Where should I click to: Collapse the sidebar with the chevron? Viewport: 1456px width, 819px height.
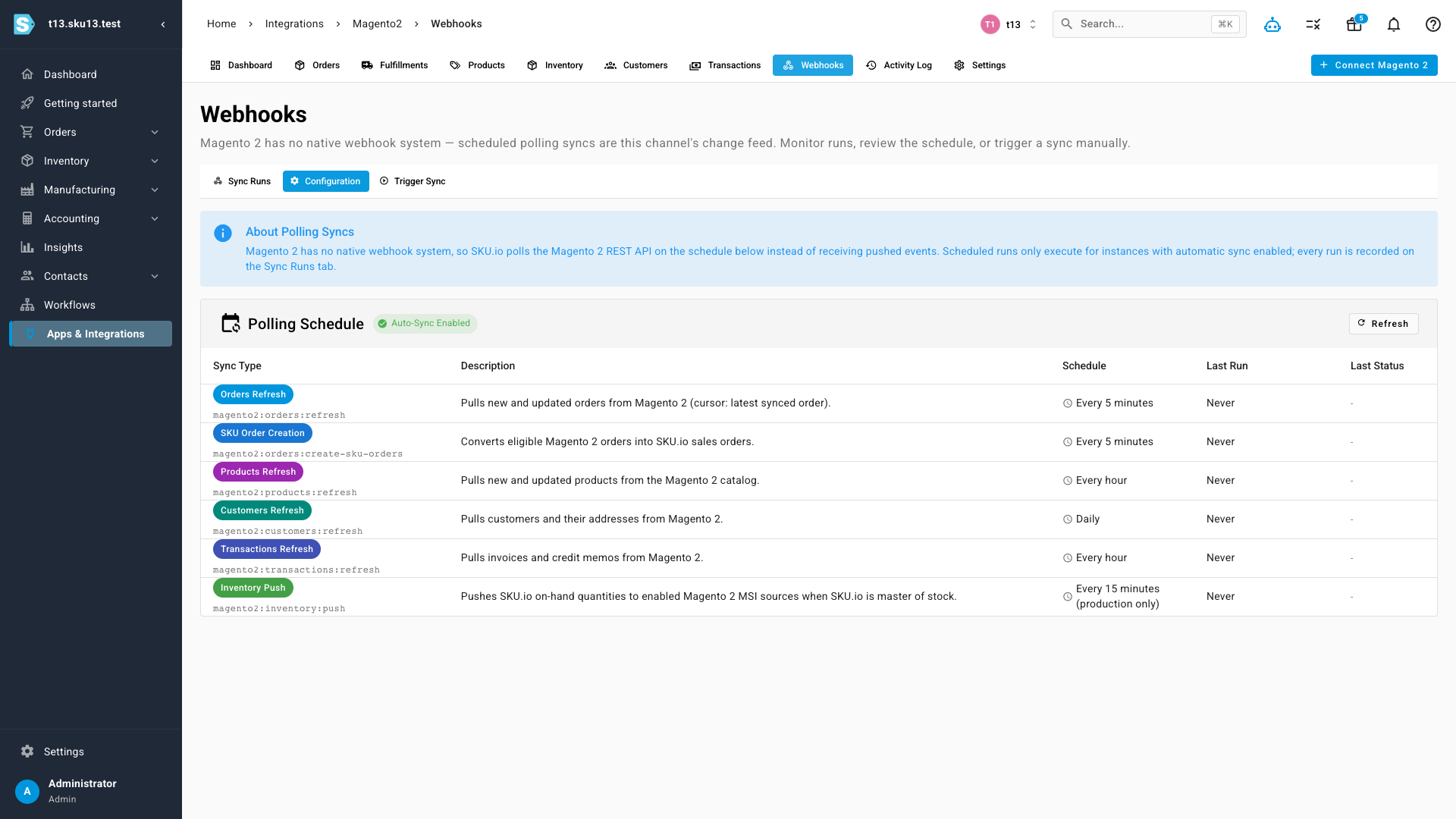click(163, 24)
